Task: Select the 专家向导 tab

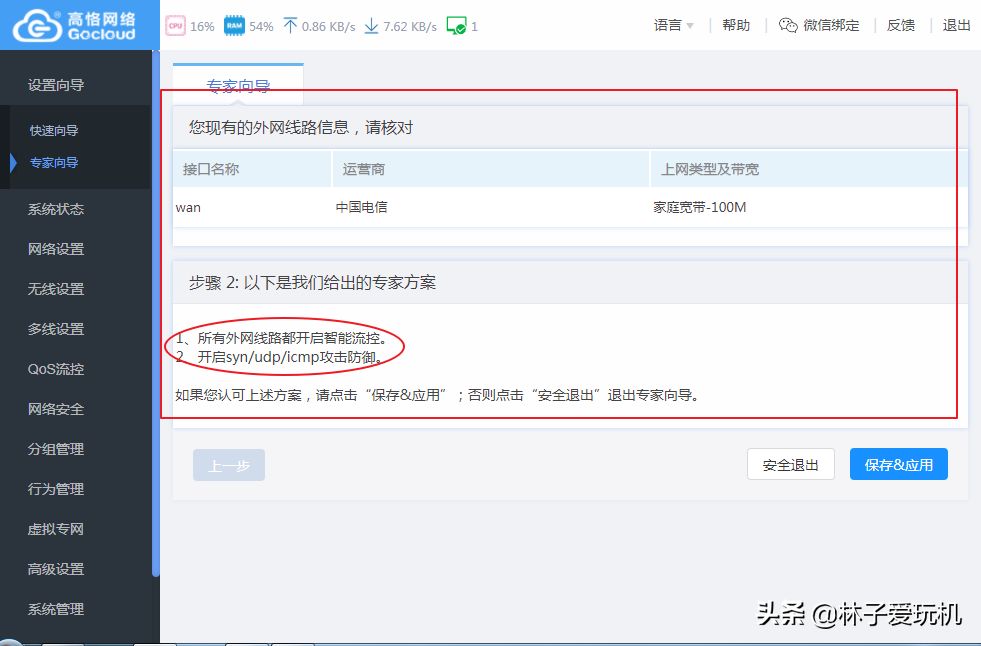Action: coord(238,85)
